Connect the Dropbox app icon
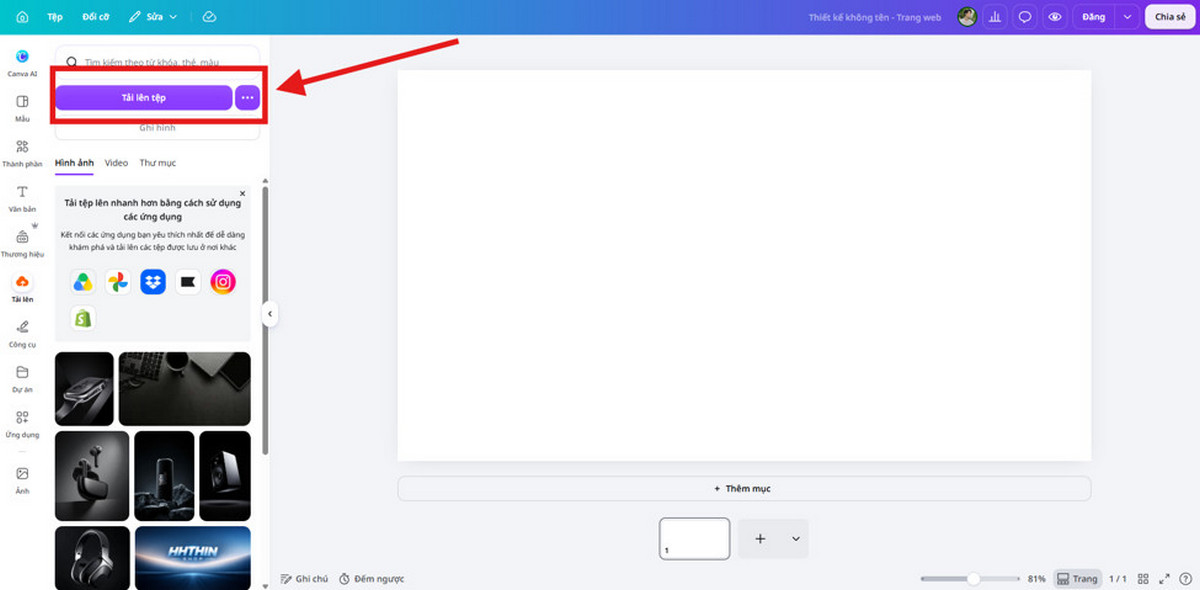The image size is (1200, 590). [153, 282]
